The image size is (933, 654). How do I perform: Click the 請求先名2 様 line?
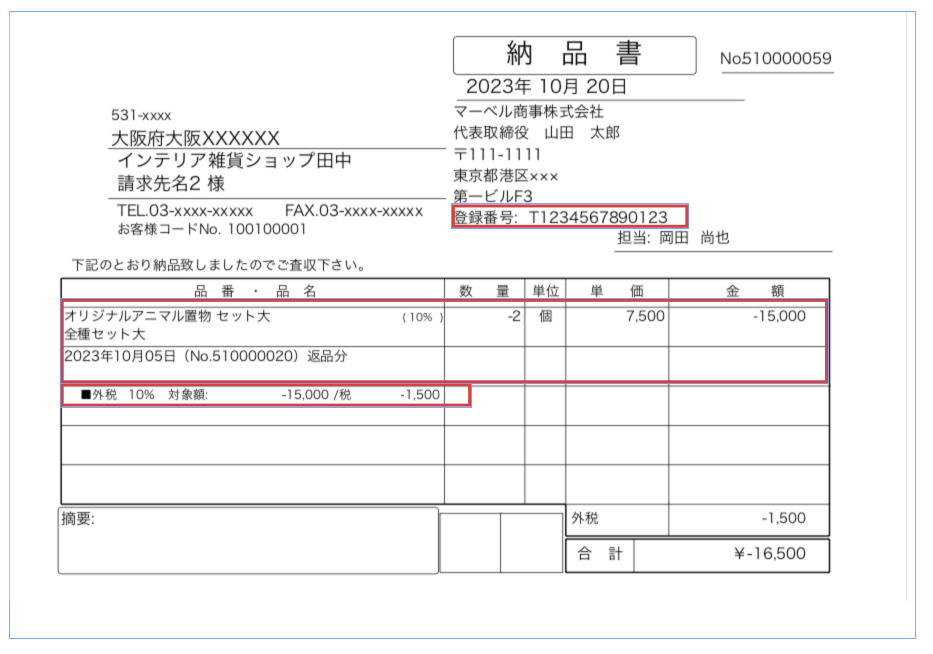point(171,184)
